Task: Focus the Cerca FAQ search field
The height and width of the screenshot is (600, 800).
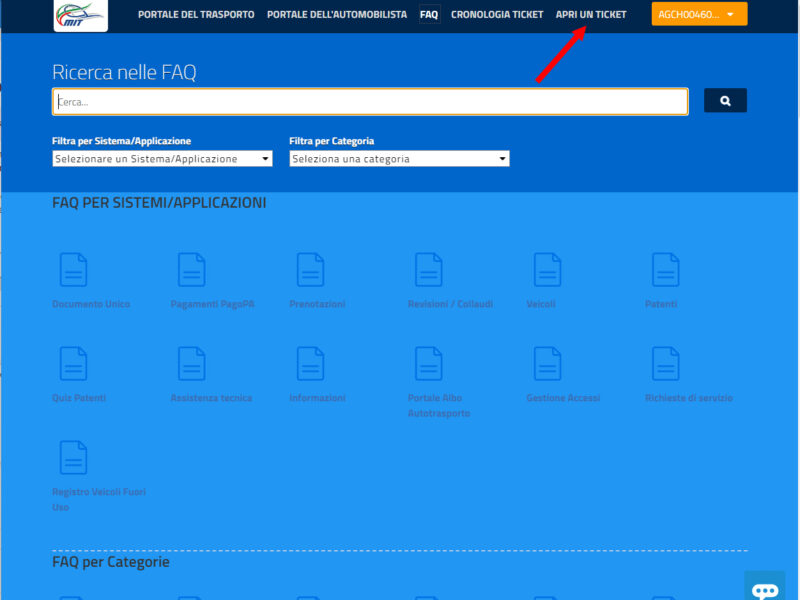Action: pyautogui.click(x=370, y=102)
